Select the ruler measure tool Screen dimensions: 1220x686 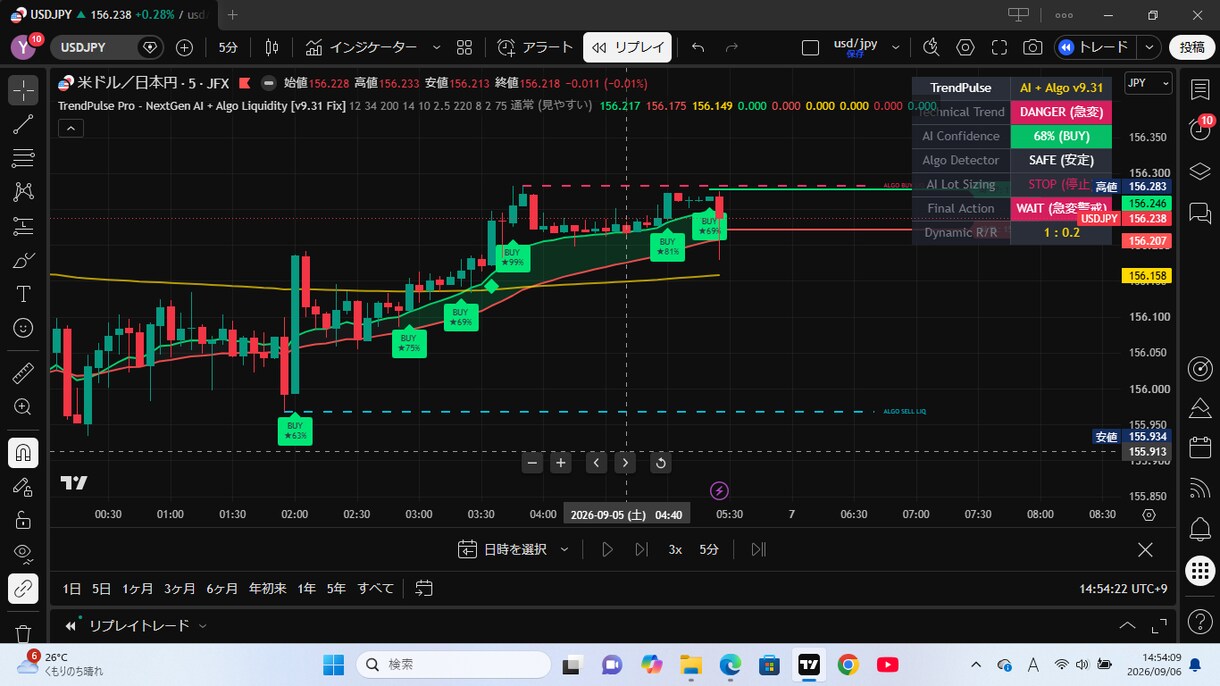pos(23,373)
